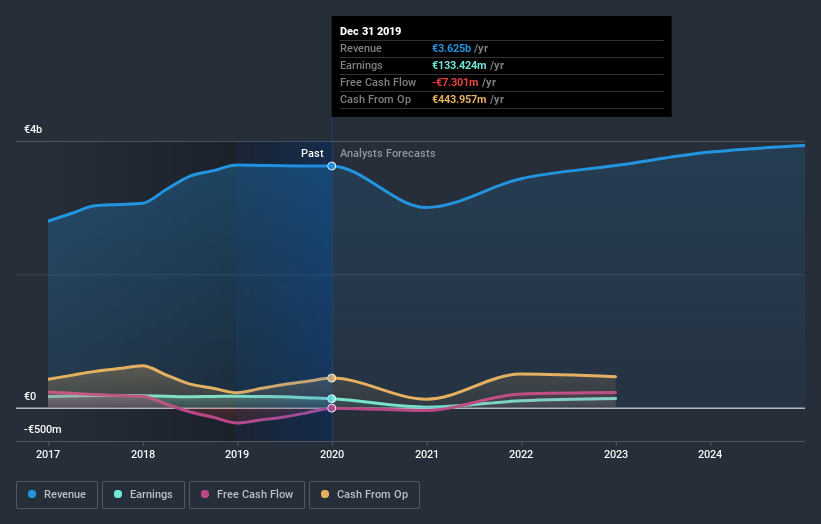The image size is (821, 524).
Task: Toggle the Earnings legend button
Action: 143,495
